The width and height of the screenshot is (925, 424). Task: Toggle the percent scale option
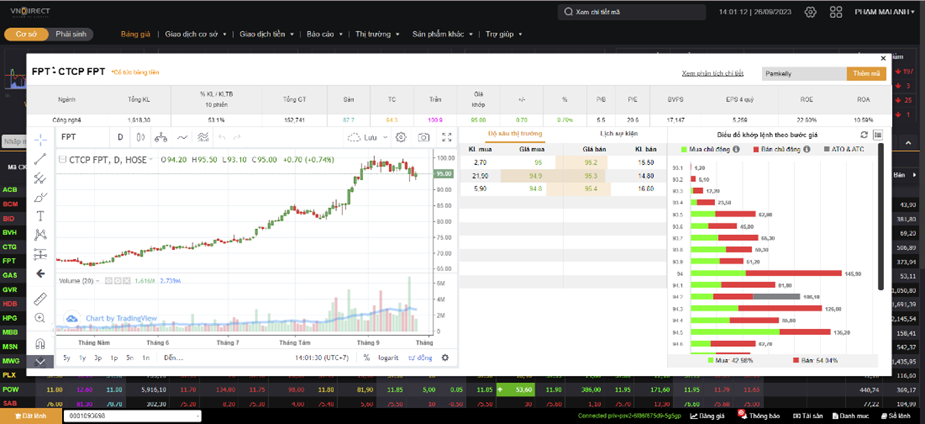click(366, 358)
